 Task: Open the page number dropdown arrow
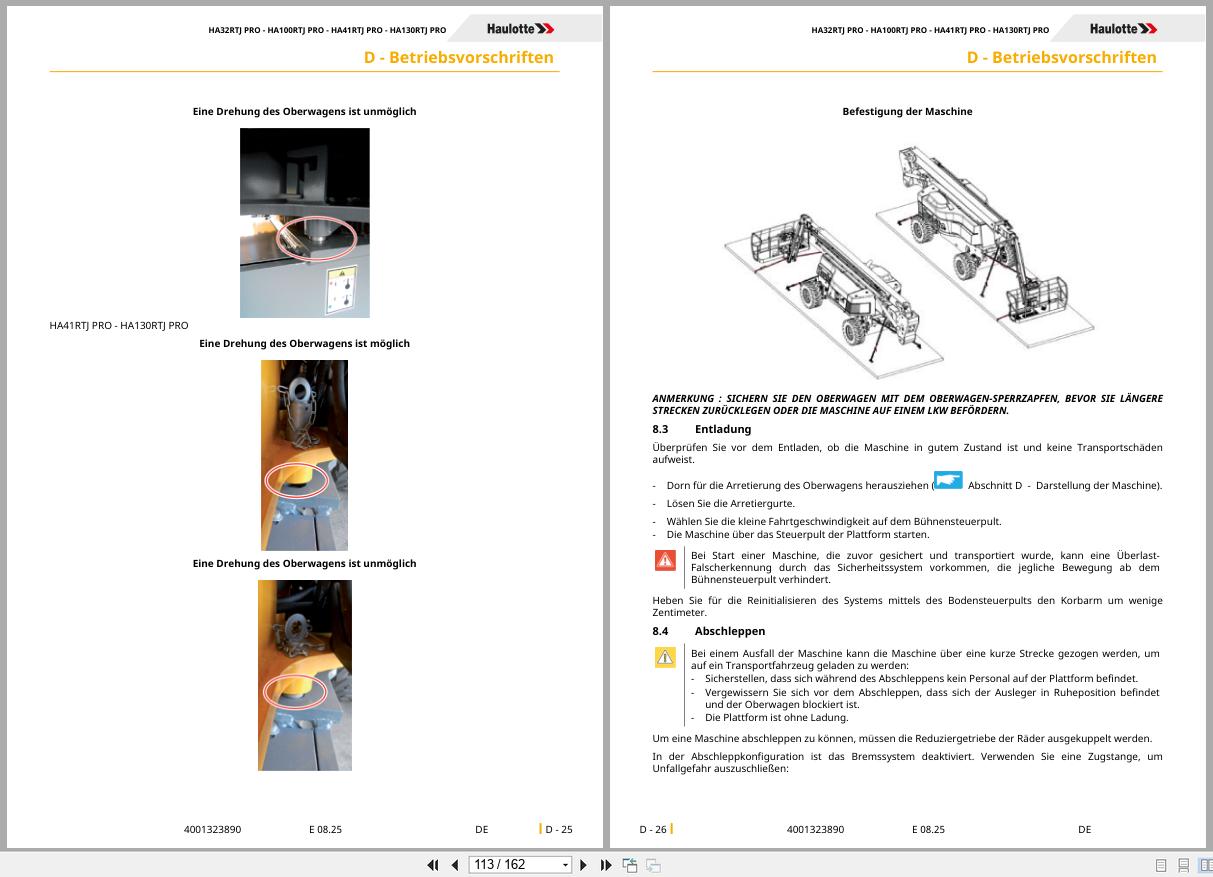pos(566,865)
